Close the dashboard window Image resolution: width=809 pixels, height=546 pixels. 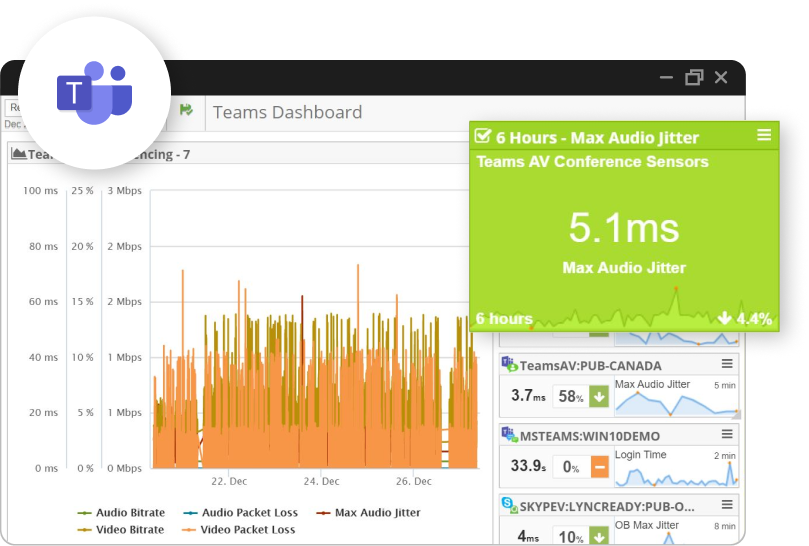click(721, 77)
